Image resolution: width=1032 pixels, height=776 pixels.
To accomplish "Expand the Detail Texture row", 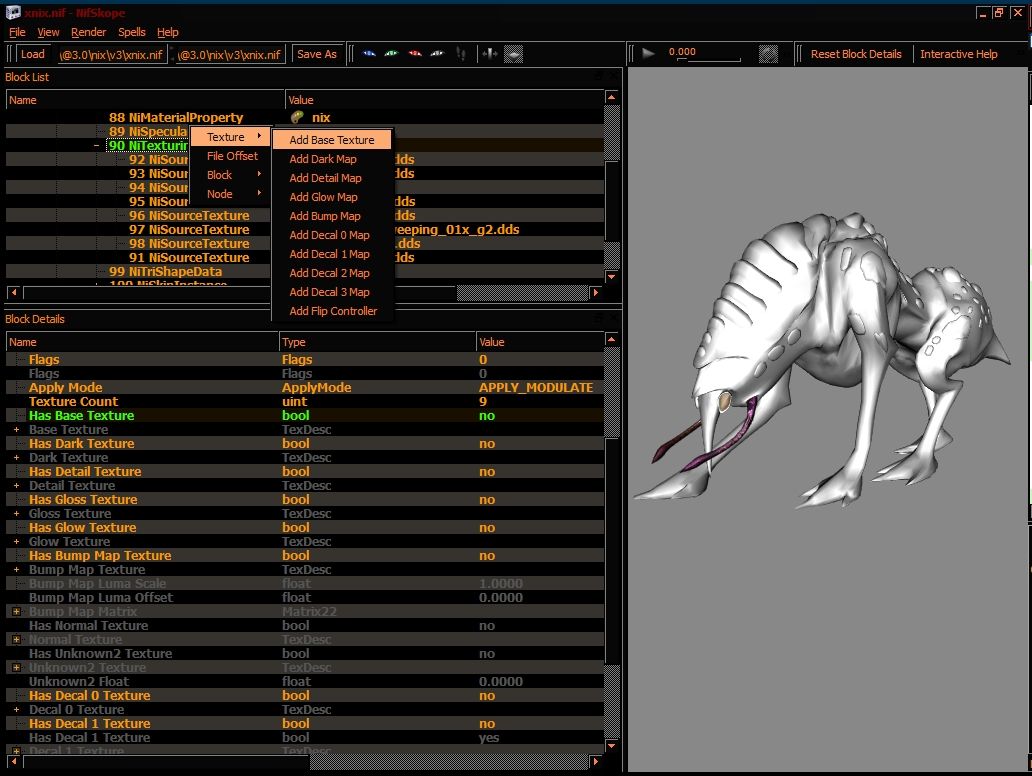I will 16,486.
